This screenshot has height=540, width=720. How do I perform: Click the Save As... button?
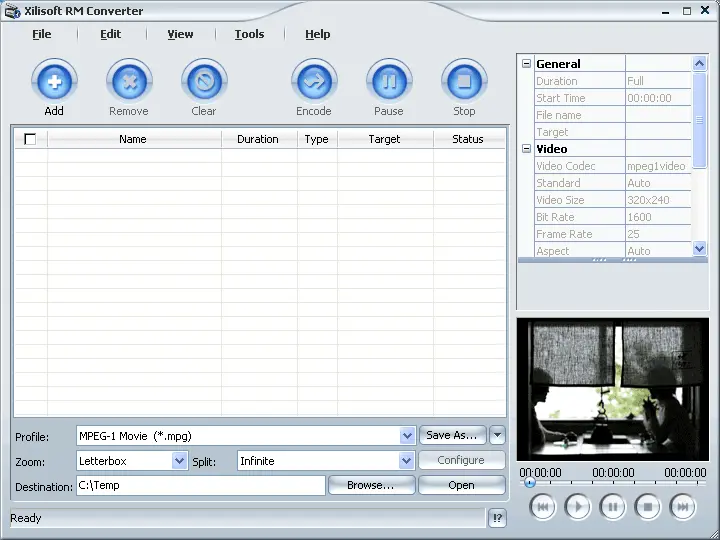coord(452,435)
